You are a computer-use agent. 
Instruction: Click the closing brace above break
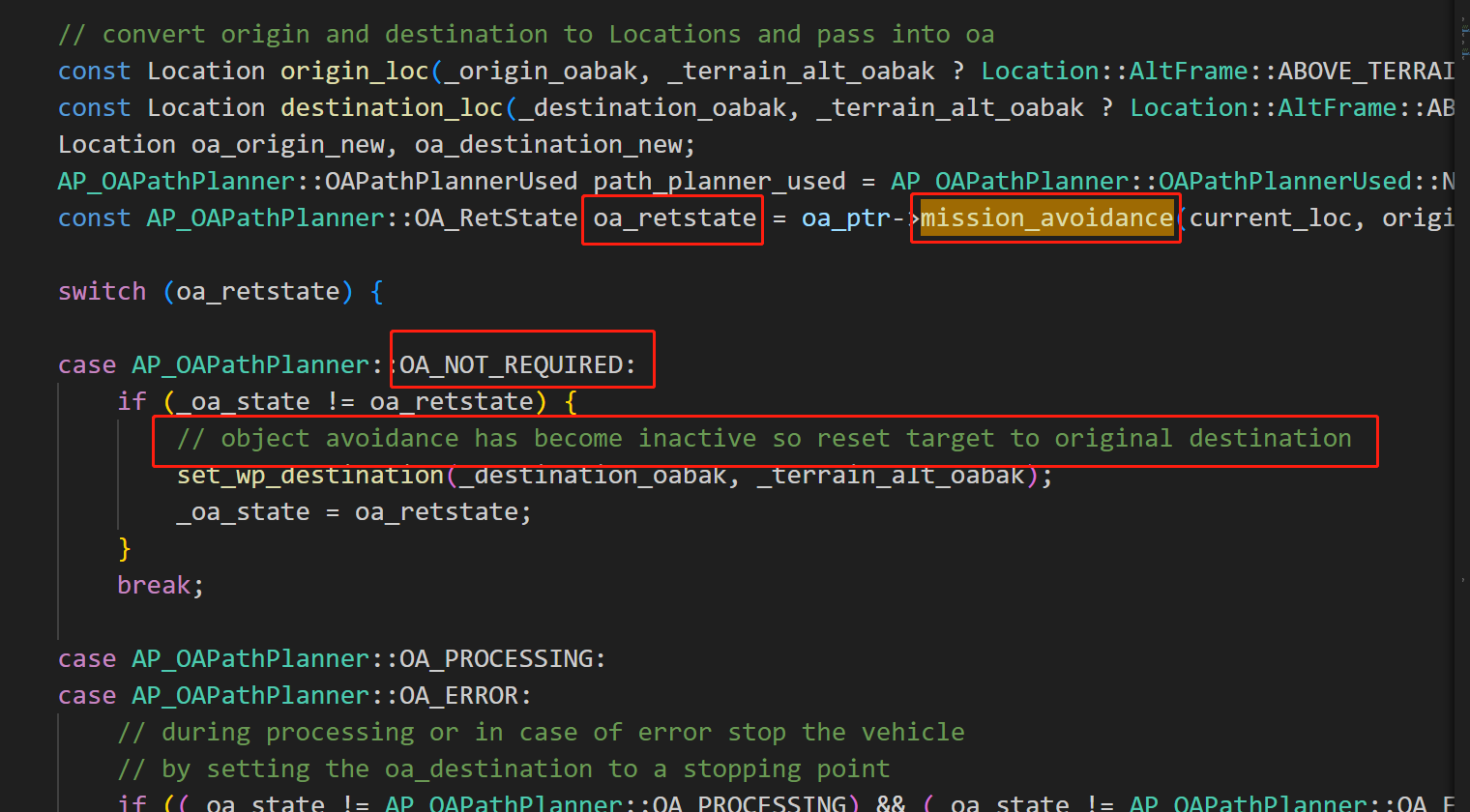tap(124, 549)
